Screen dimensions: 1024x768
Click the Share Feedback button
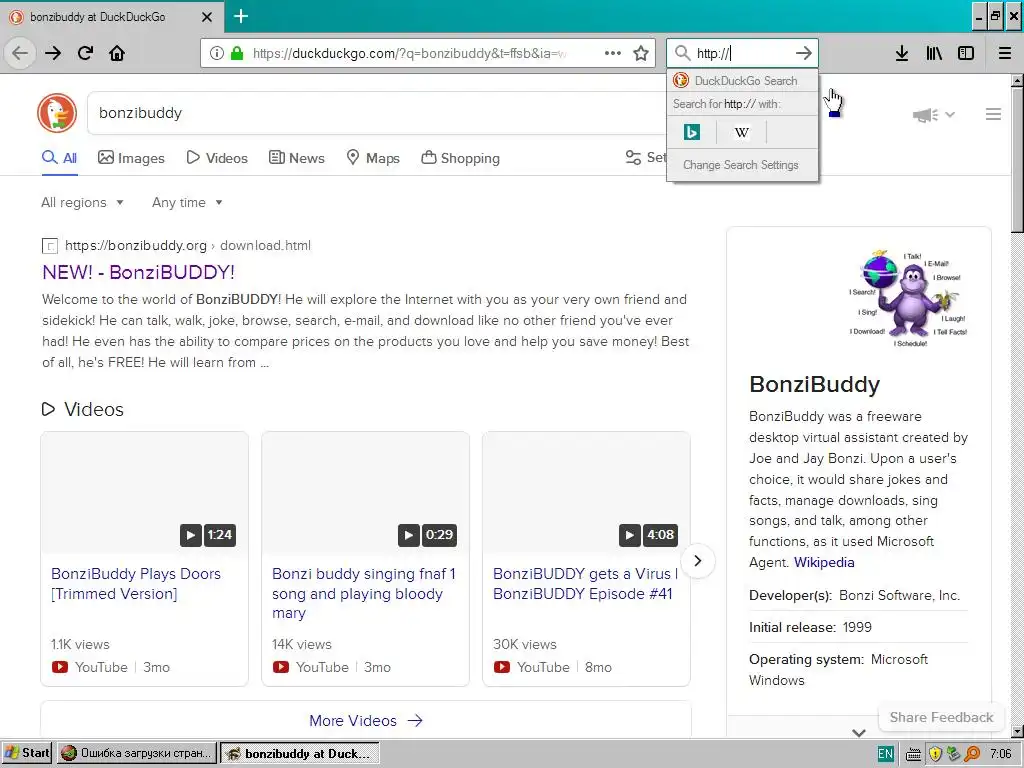(x=941, y=717)
